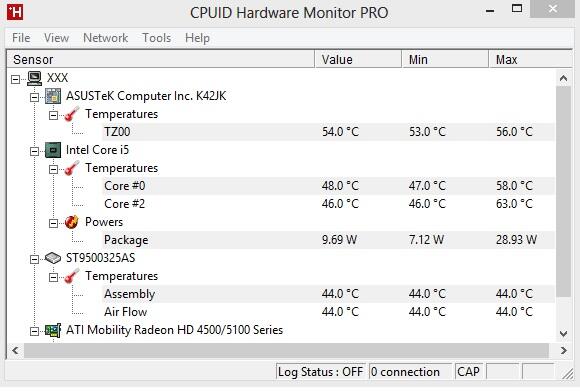Screen dimensions: 580x391
Task: Click the horizontal scrollbar track
Action: click(x=286, y=350)
